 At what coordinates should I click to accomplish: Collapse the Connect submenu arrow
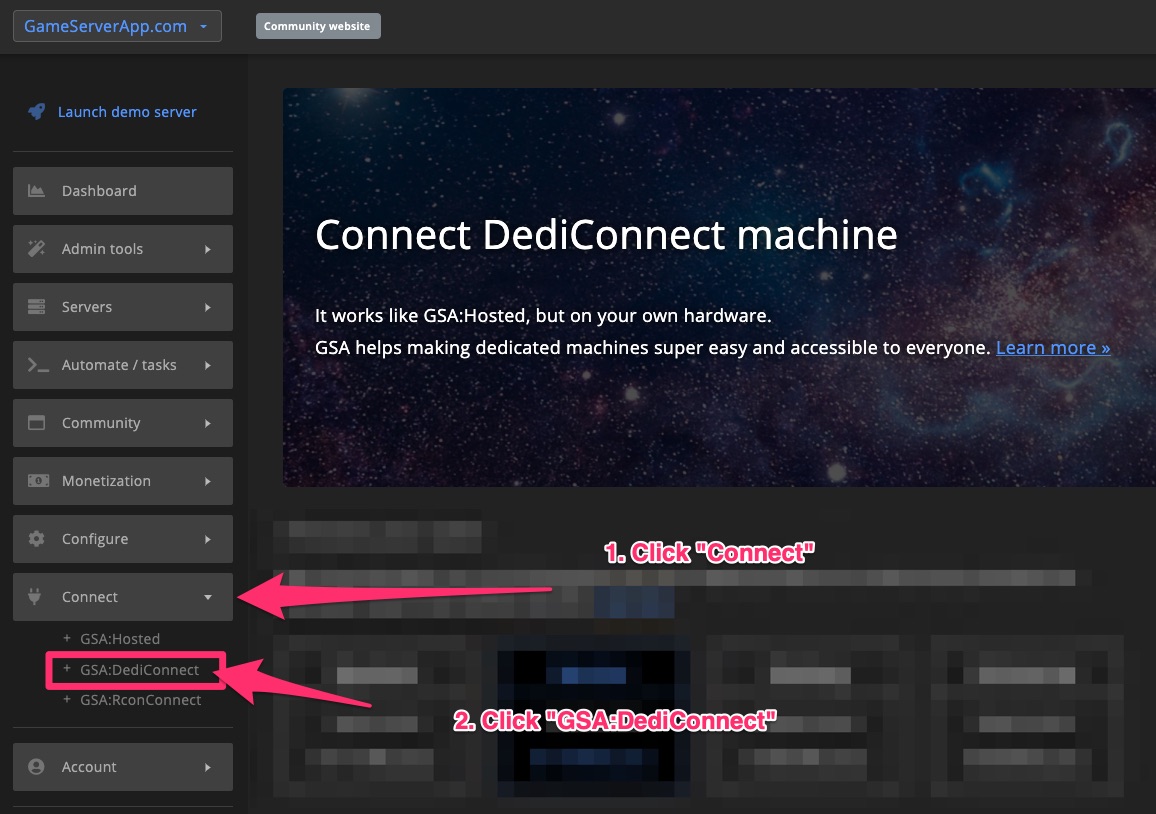[208, 597]
